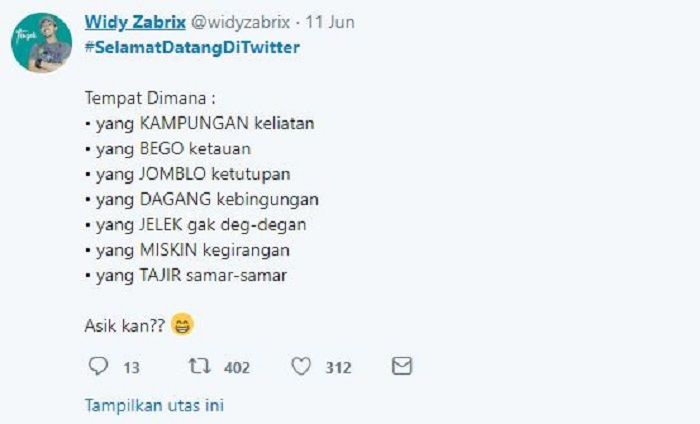Open the #SelamatDatangDiTwitter hashtag

tap(192, 47)
